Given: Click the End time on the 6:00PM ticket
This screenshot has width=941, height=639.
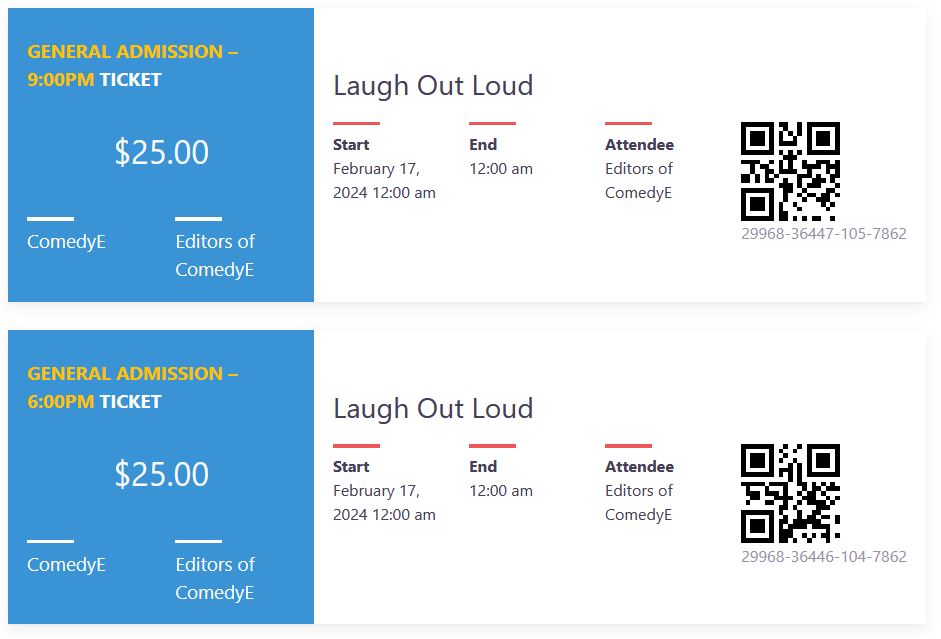Looking at the screenshot, I should click(501, 491).
